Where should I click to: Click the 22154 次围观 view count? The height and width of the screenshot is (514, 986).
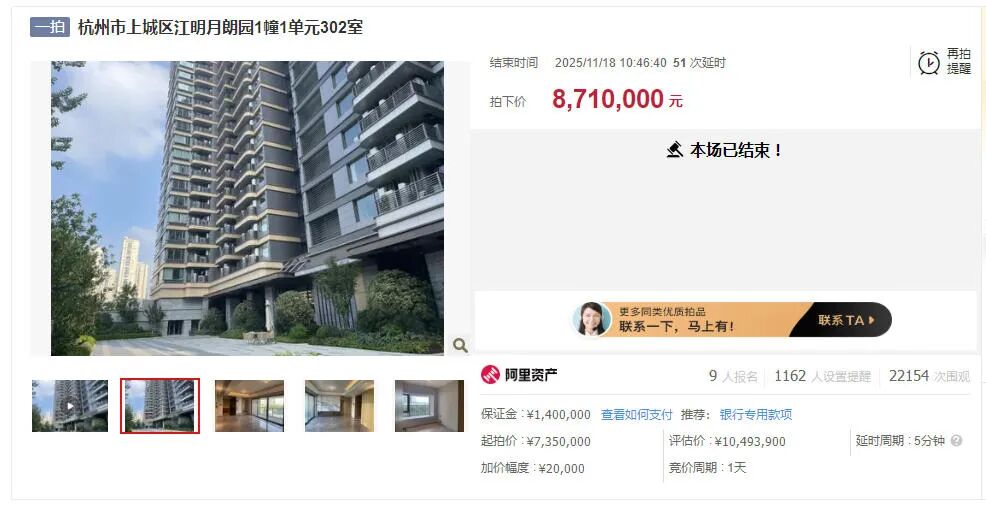click(x=929, y=376)
